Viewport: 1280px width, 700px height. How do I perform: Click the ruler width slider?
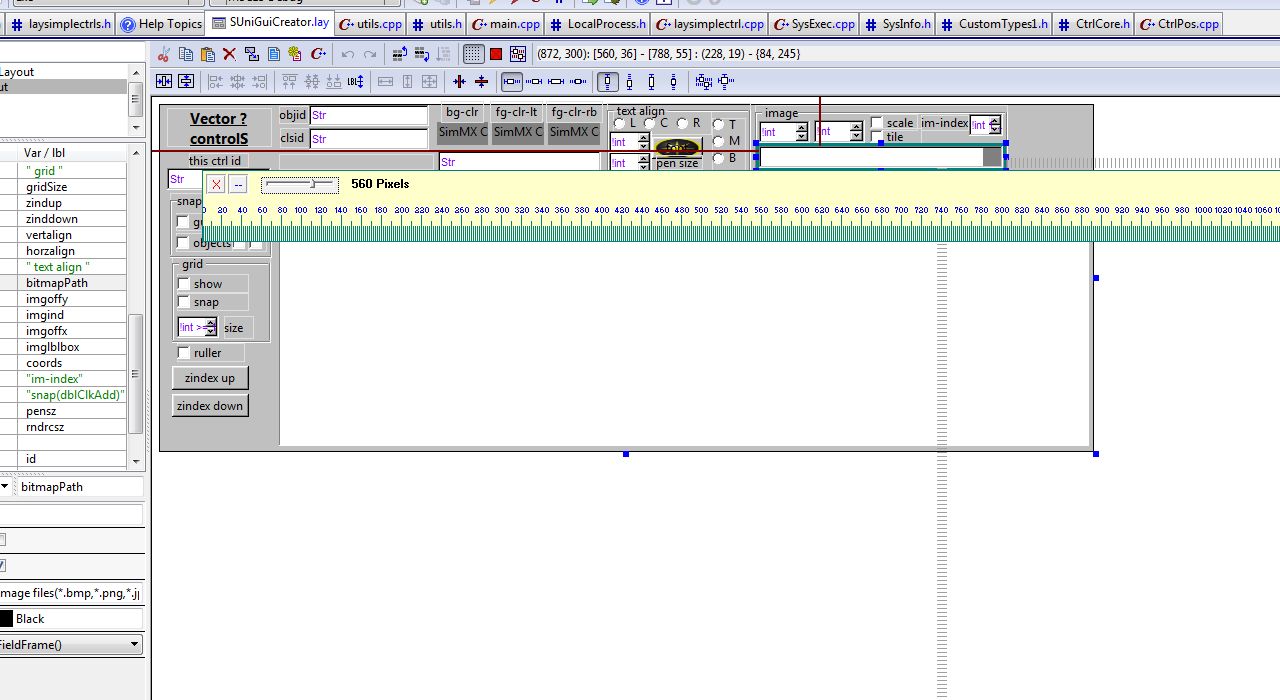[300, 185]
